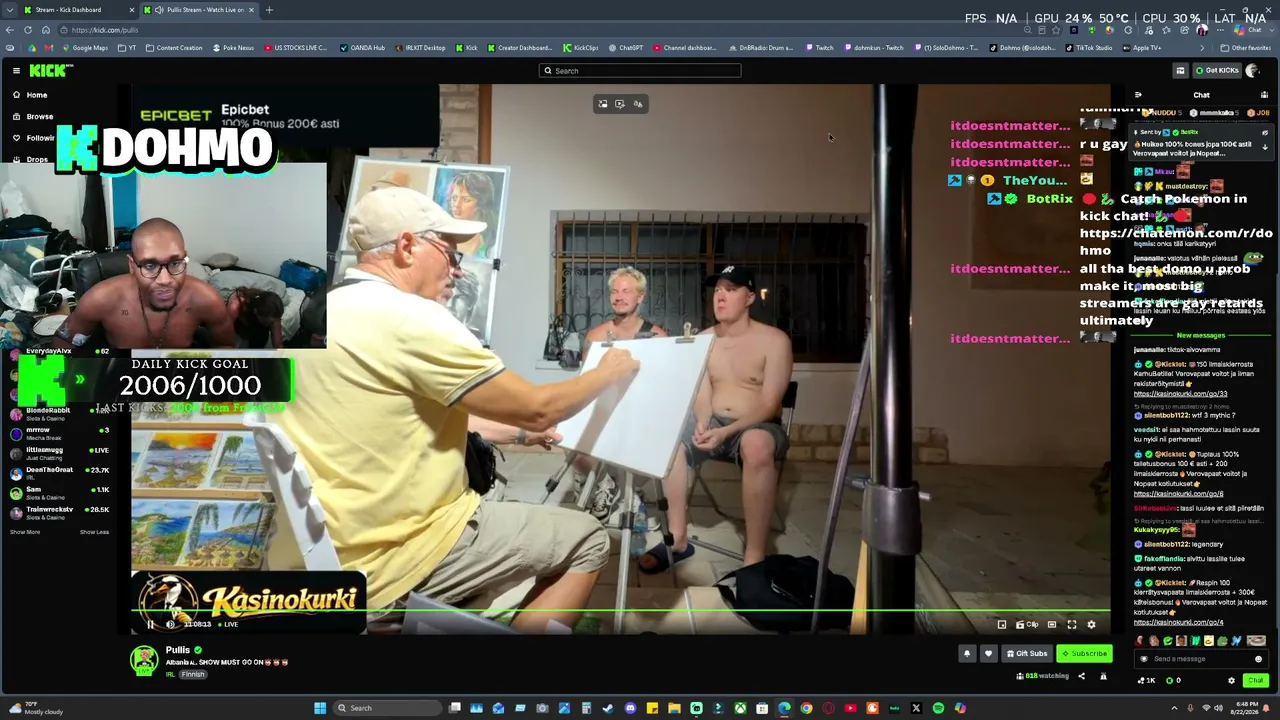Open the Kick sidebar hamburger menu
Image resolution: width=1280 pixels, height=720 pixels.
pyautogui.click(x=16, y=70)
